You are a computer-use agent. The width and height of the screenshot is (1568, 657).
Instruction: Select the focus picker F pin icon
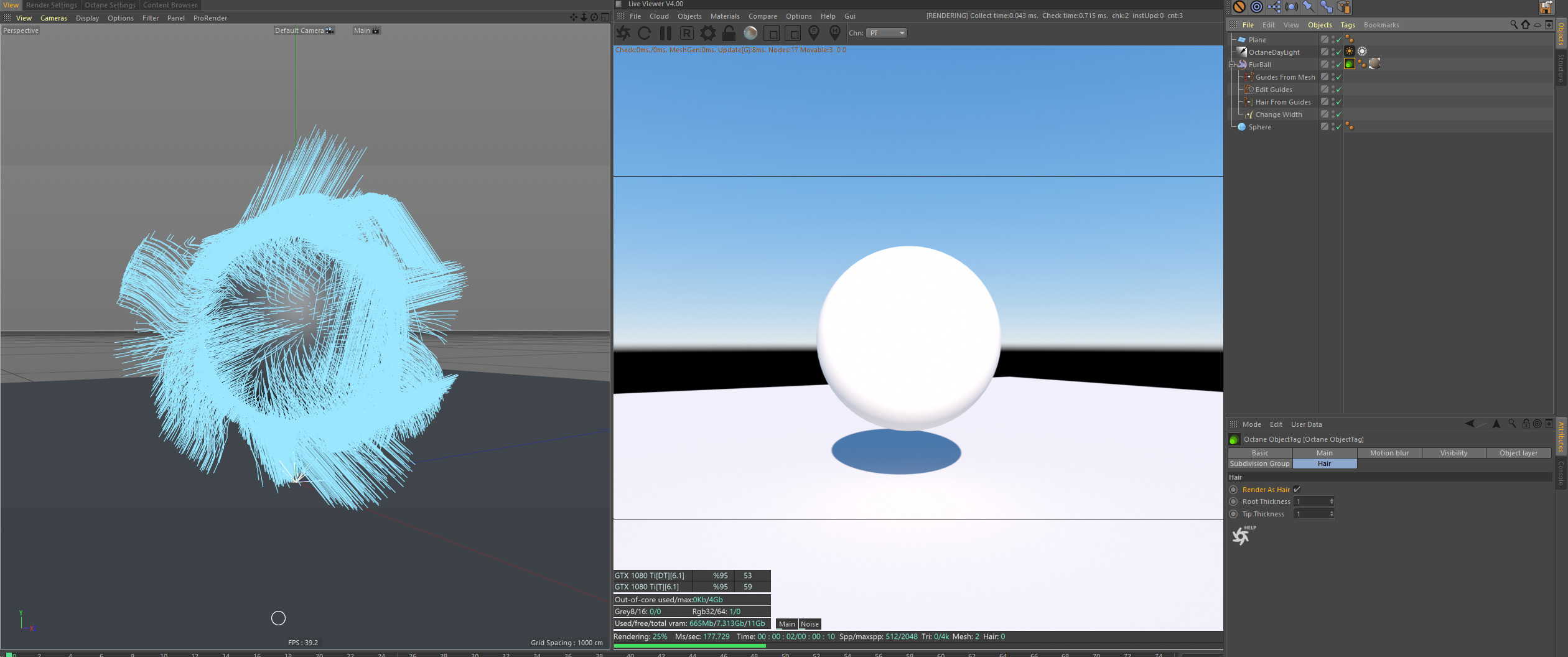813,32
